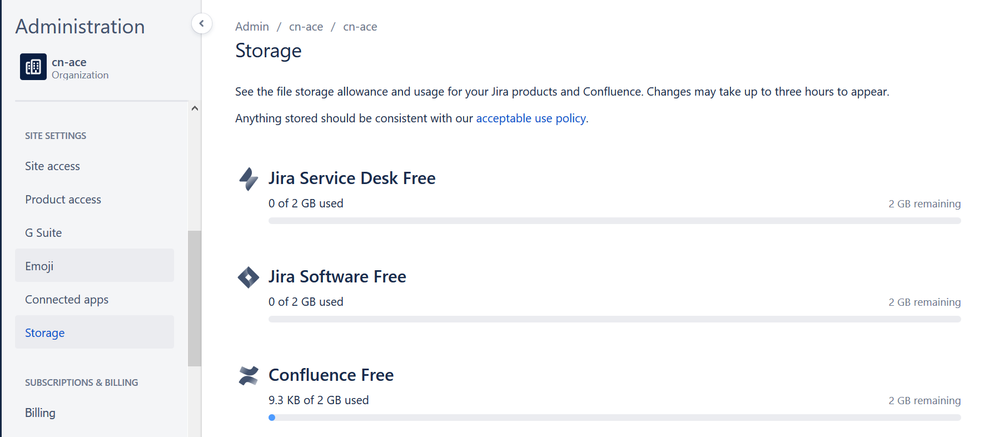Click the sidebar scrollbar thumb
999x437 pixels.
click(x=194, y=298)
